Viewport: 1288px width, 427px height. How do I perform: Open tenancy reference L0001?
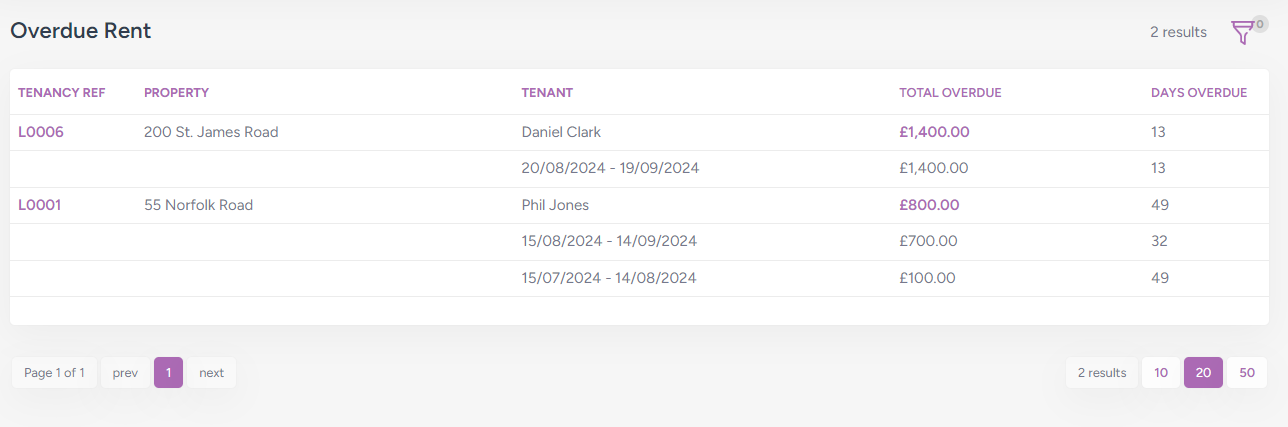40,205
